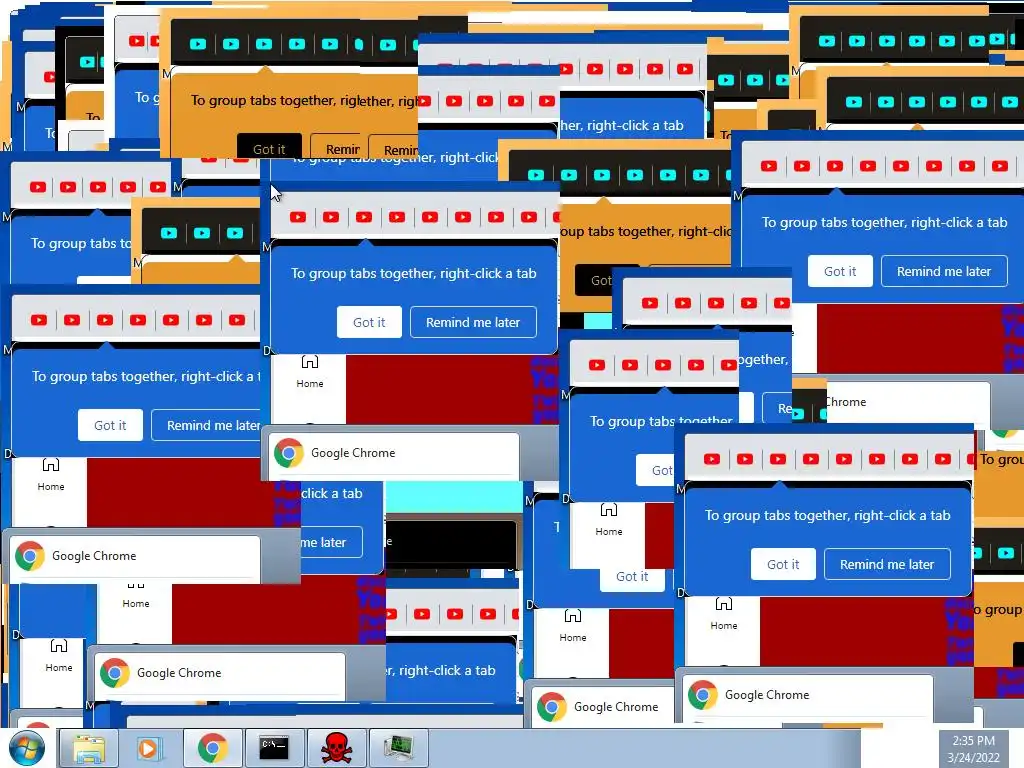Click 'Got it' in the lowest fully visible blue popup
This screenshot has width=1024, height=768.
(x=783, y=564)
